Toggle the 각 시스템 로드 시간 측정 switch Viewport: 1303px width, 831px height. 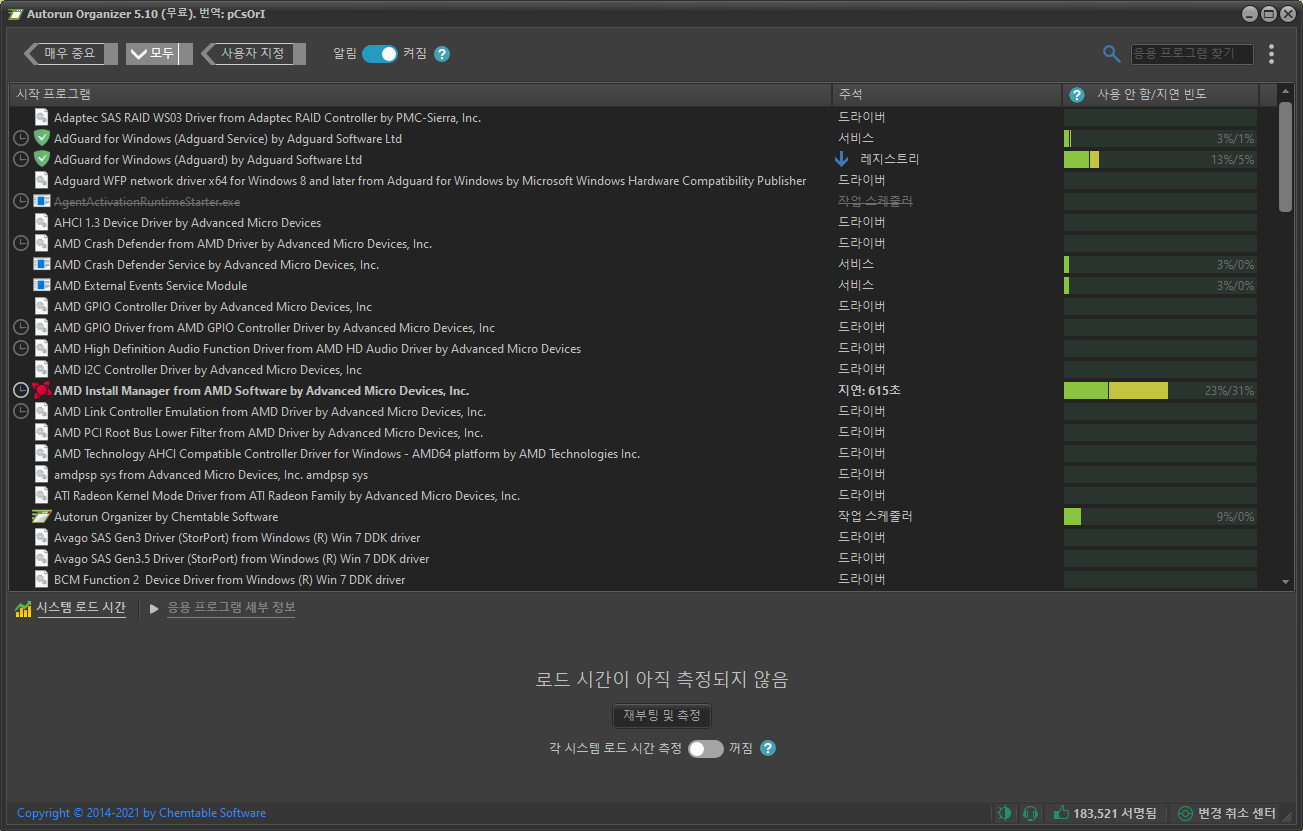[705, 748]
